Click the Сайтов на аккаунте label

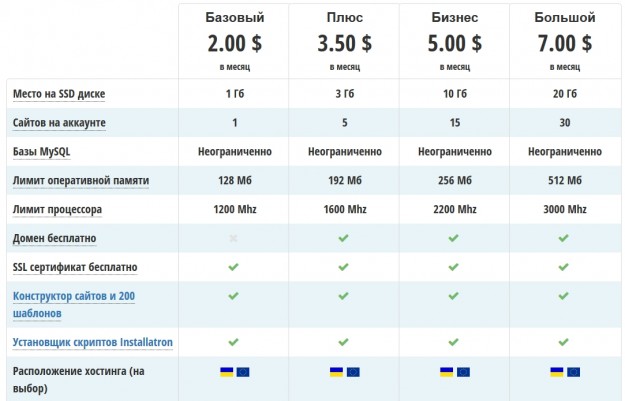[x=59, y=123]
